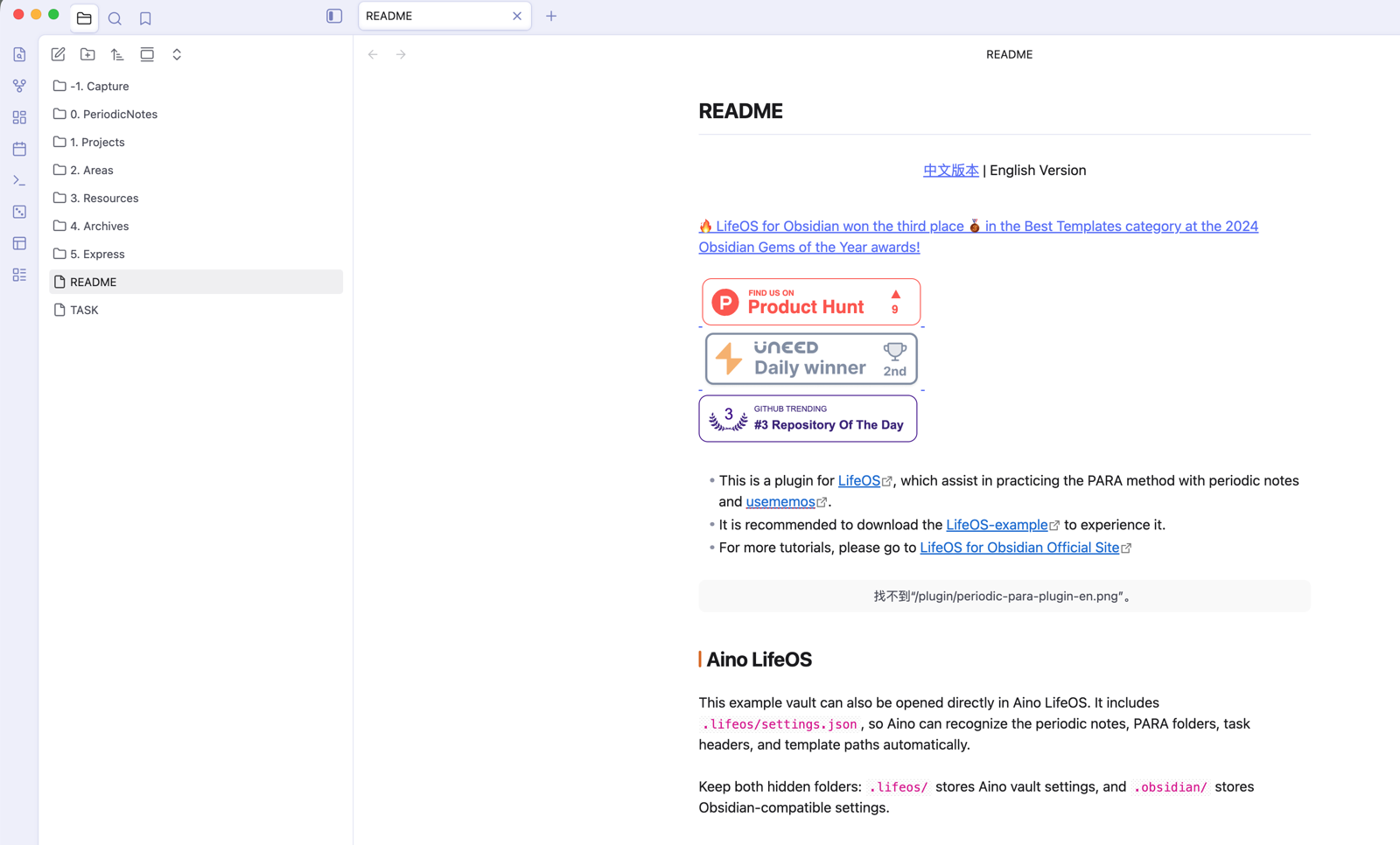1400x845 pixels.
Task: Create a new note with pencil icon
Action: (x=58, y=54)
